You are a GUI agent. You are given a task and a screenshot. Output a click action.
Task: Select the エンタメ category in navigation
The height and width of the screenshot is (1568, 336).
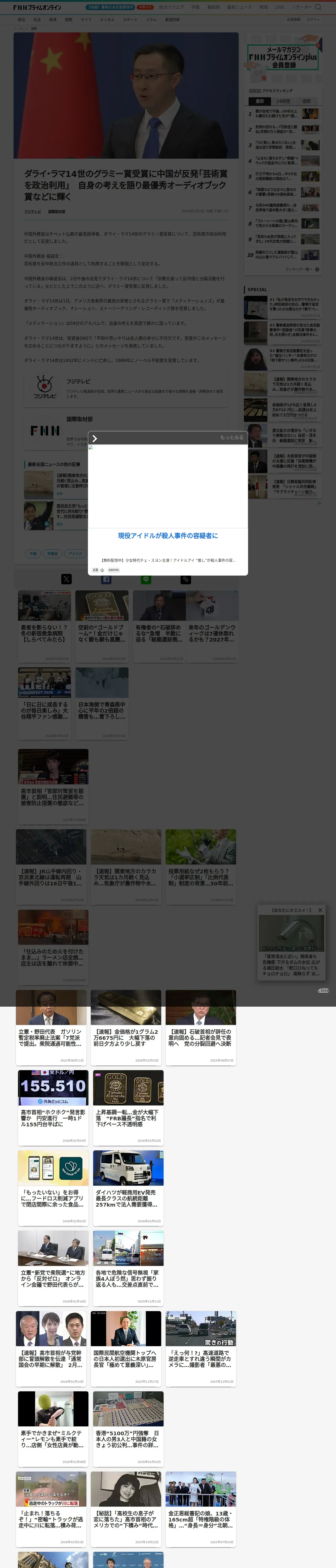click(107, 20)
